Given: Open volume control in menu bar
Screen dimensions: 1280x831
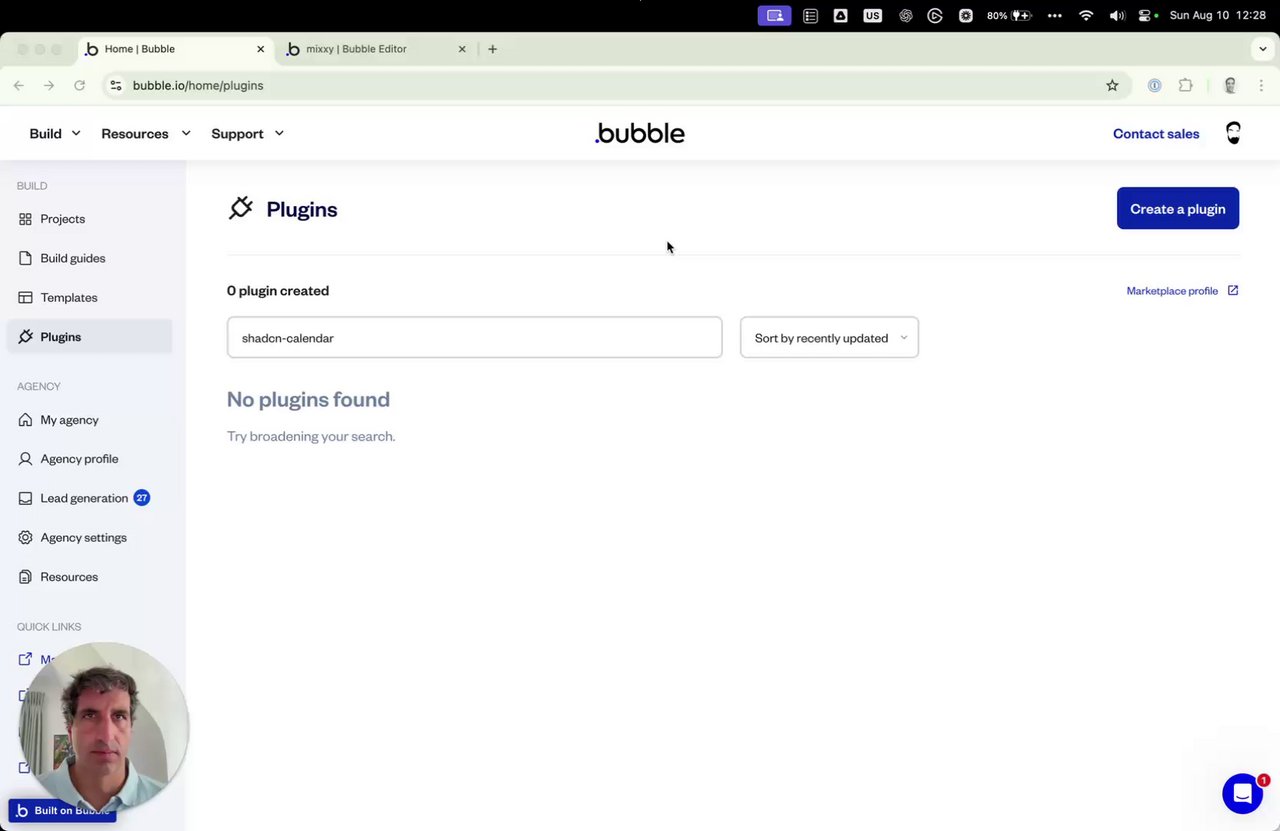Looking at the screenshot, I should click(1117, 16).
